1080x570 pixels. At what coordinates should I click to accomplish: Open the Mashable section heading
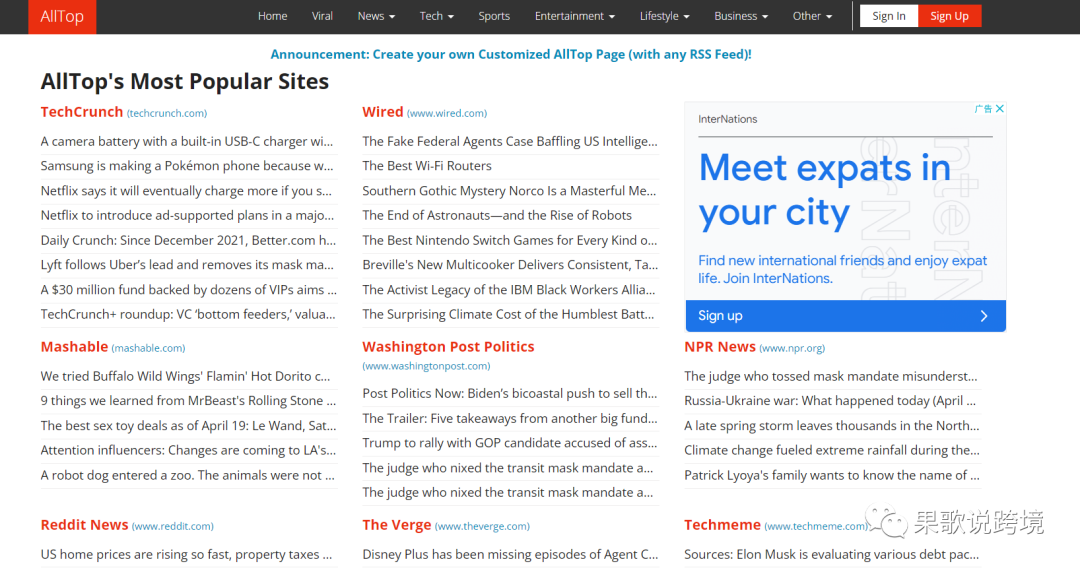74,346
